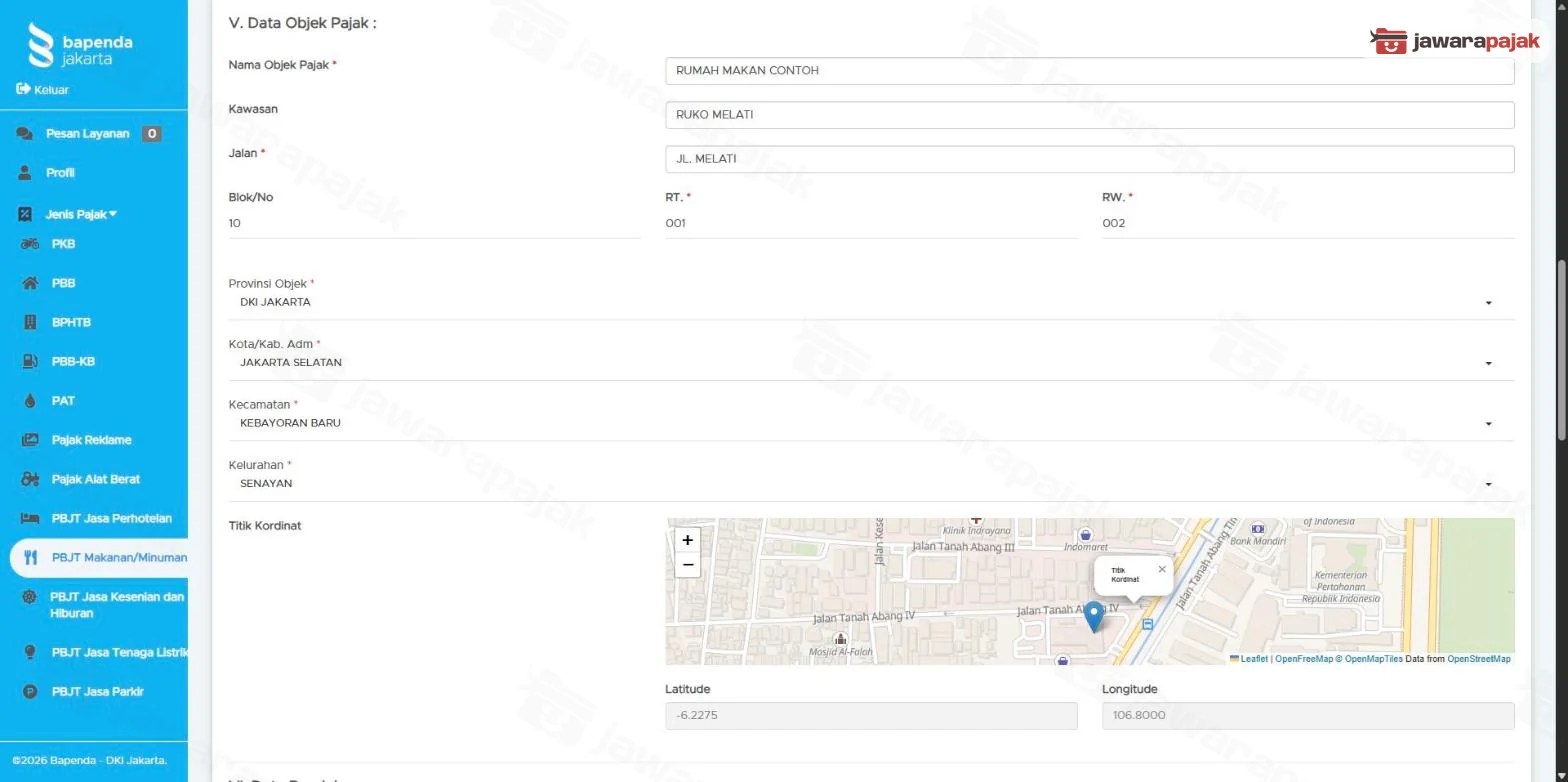
Task: Click the Bank Mandiri map icon
Action: [x=1257, y=528]
